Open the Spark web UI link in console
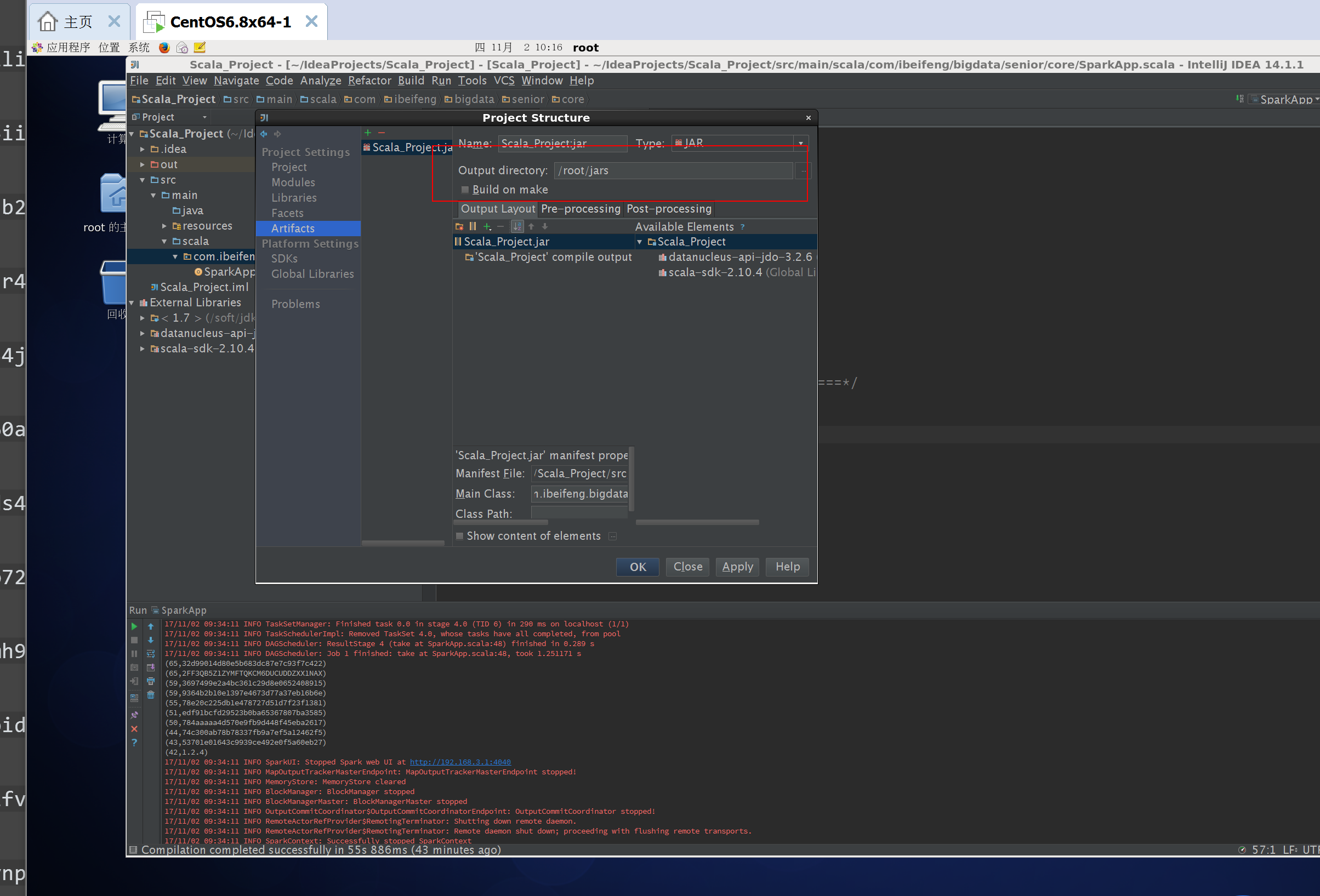This screenshot has height=896, width=1320. point(460,762)
